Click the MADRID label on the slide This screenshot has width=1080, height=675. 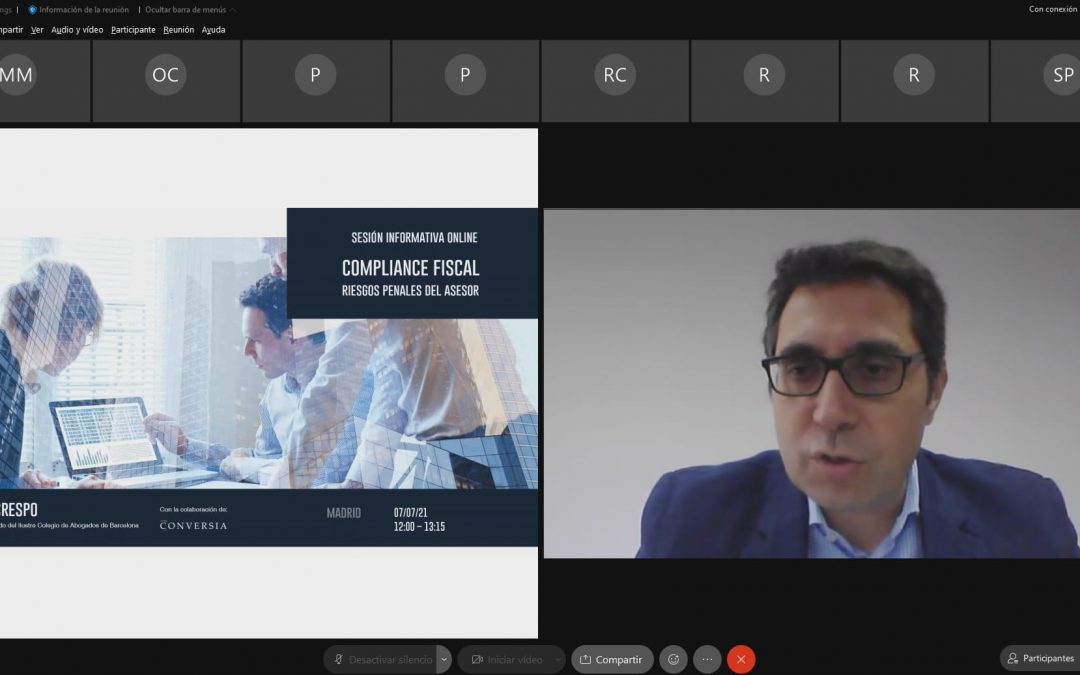tap(343, 513)
